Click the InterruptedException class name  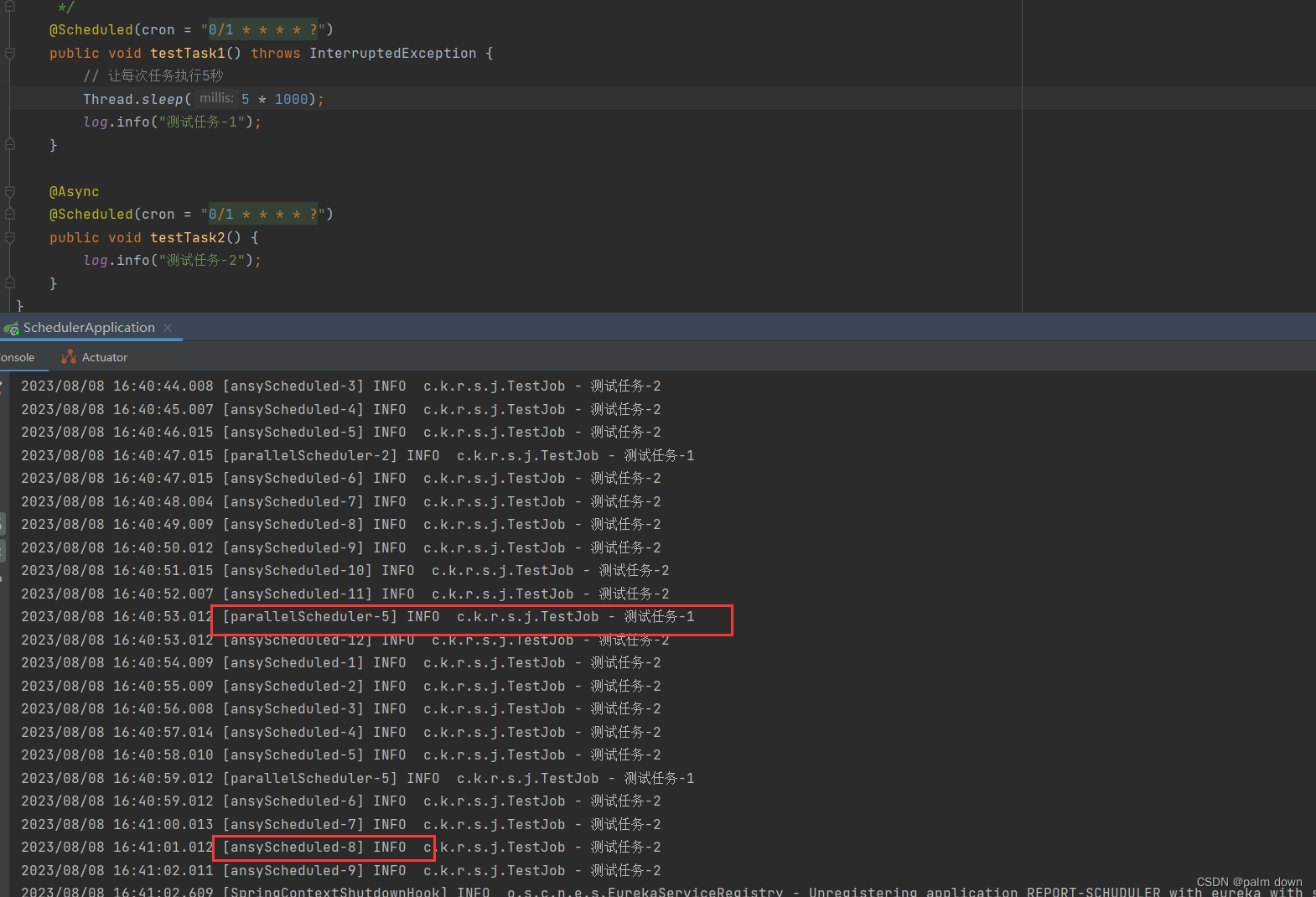(393, 53)
